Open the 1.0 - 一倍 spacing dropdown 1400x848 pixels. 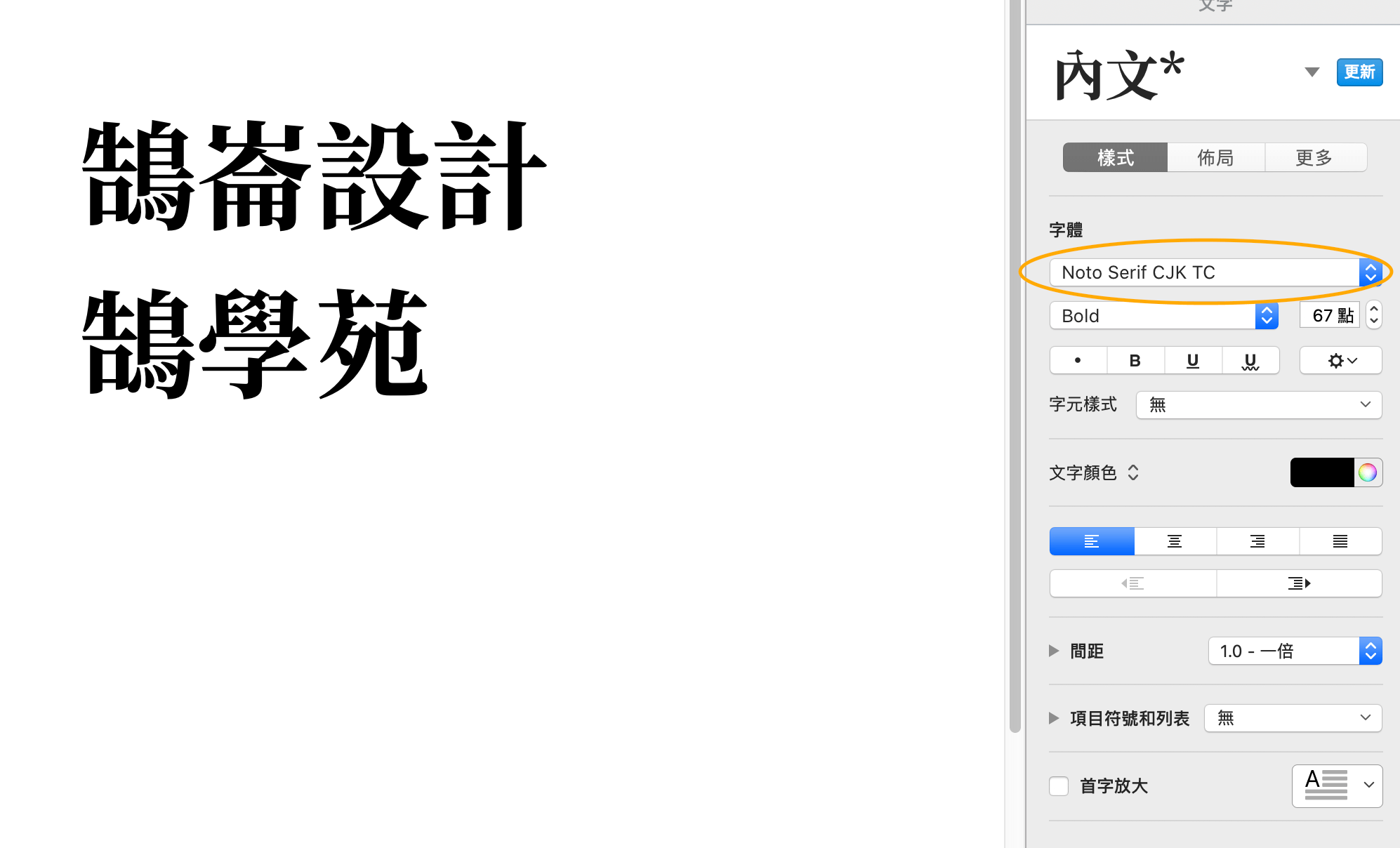pyautogui.click(x=1295, y=651)
